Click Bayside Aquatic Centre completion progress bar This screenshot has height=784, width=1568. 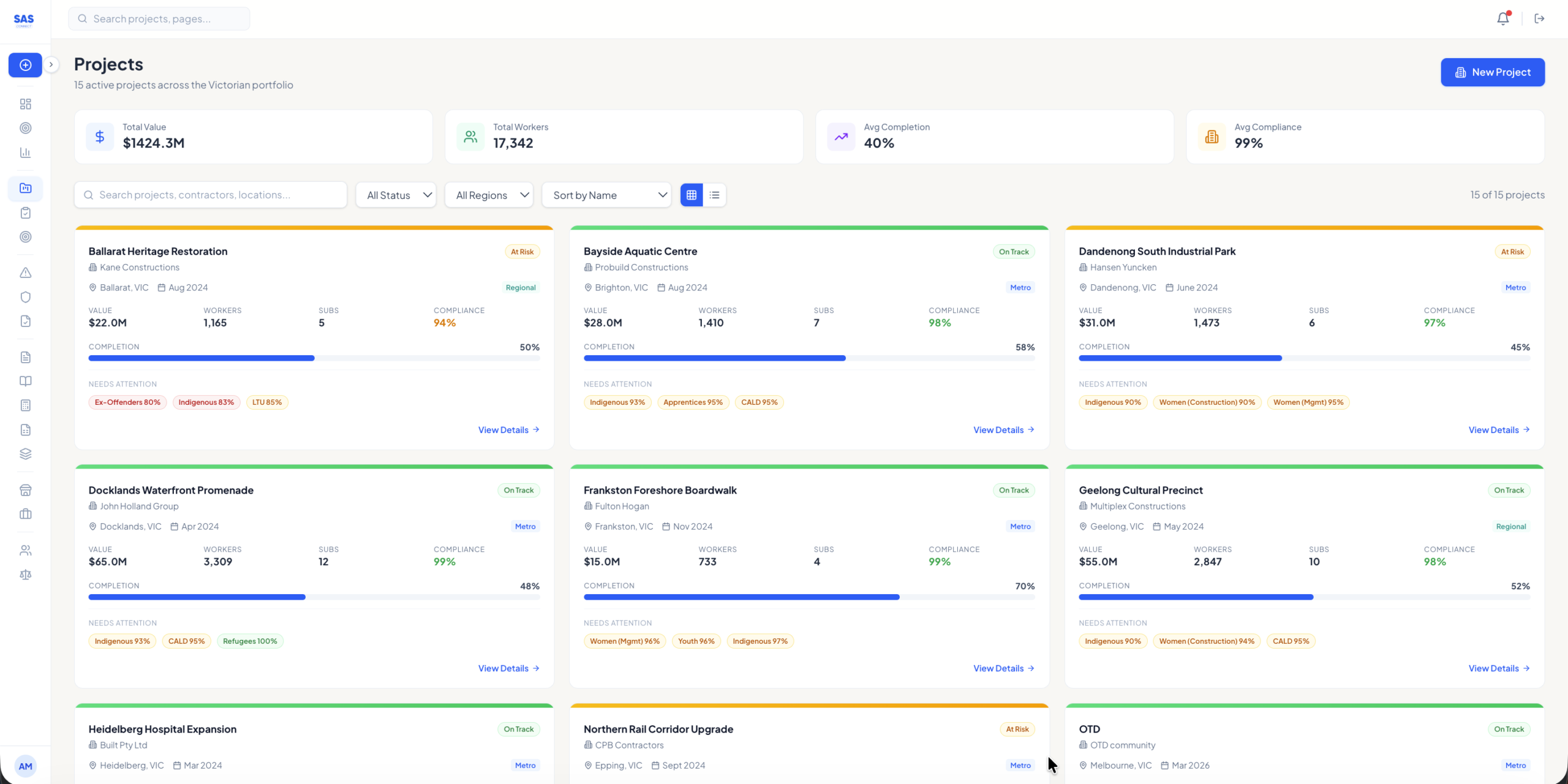pyautogui.click(x=809, y=358)
